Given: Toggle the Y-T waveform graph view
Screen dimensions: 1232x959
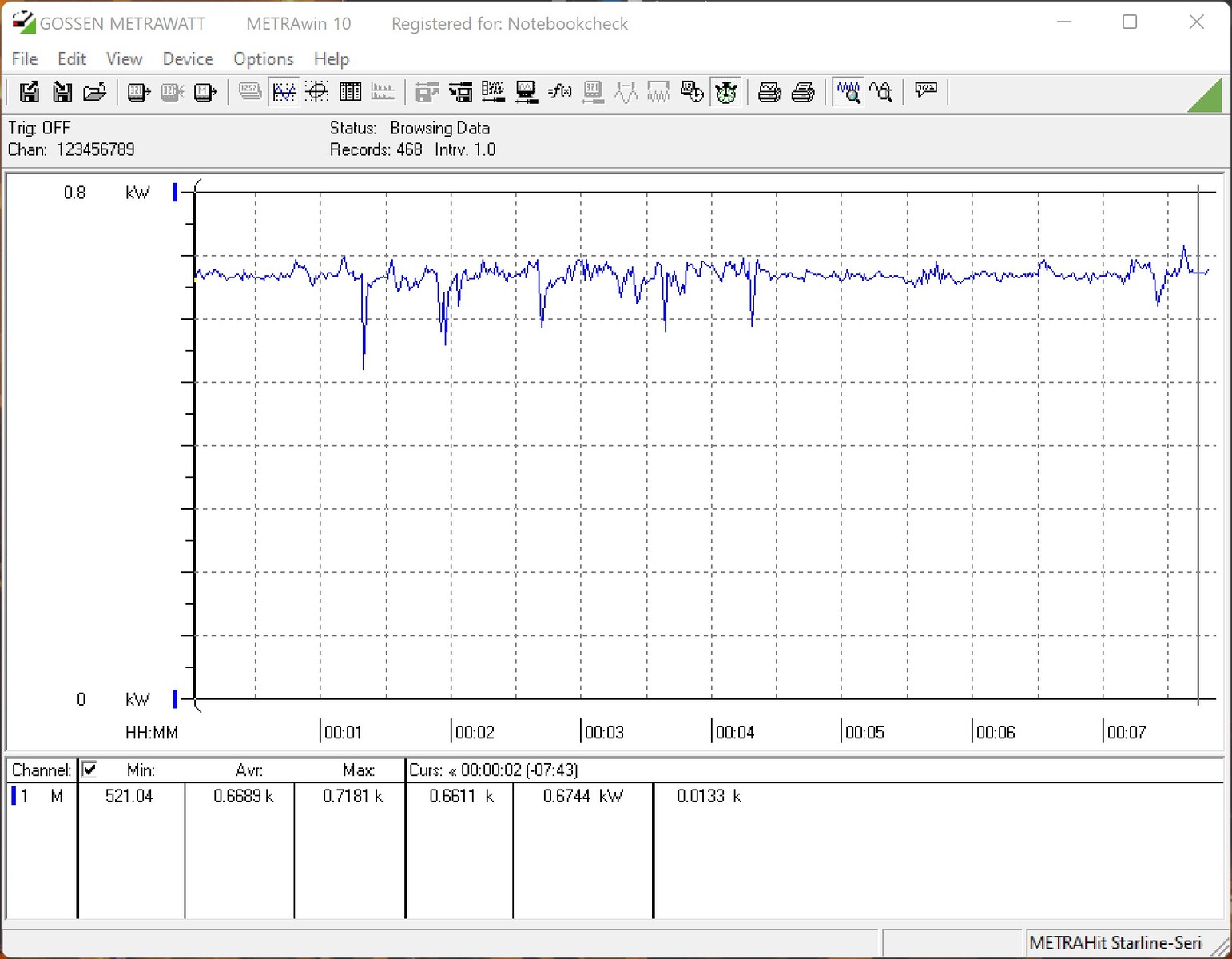Looking at the screenshot, I should pos(284,93).
